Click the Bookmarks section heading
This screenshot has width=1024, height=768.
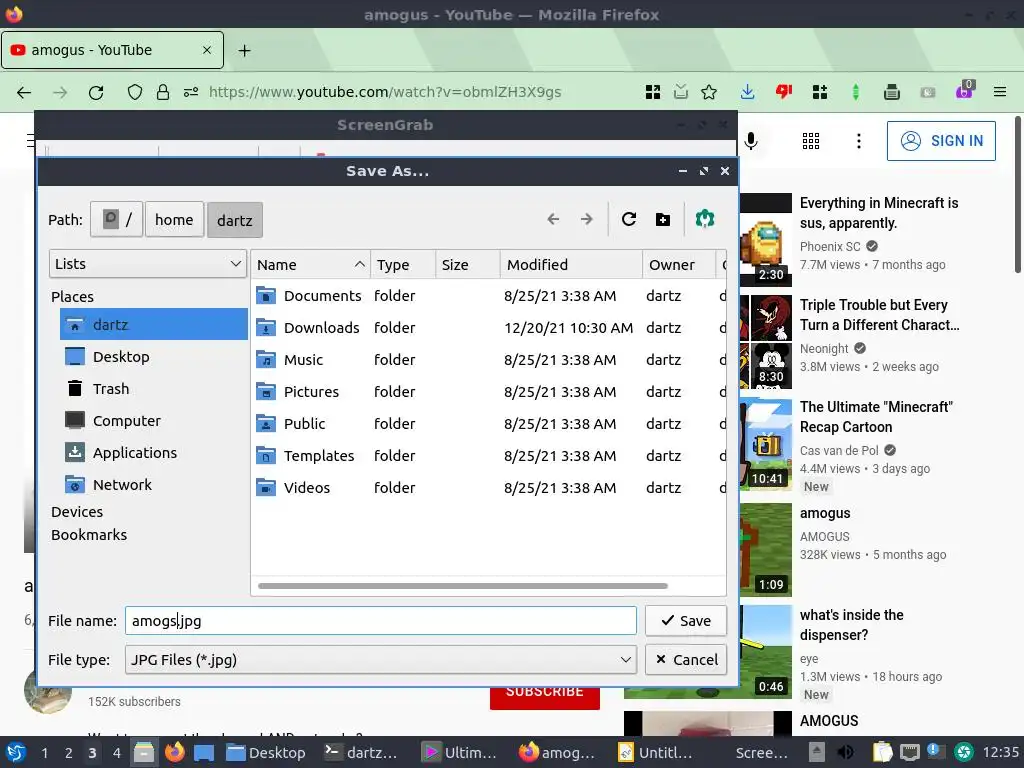click(x=89, y=535)
